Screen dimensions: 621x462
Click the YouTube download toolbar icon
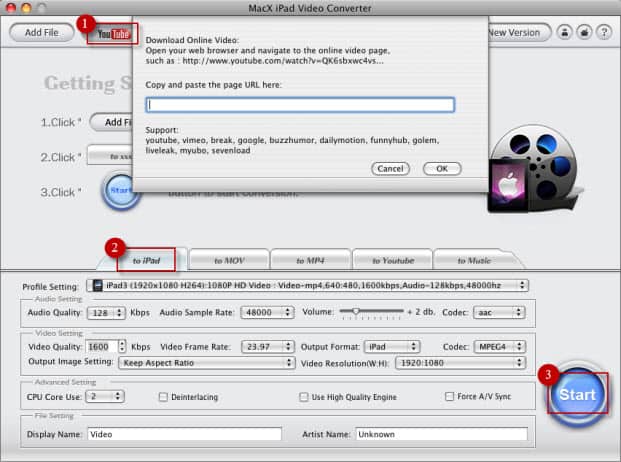pos(113,34)
